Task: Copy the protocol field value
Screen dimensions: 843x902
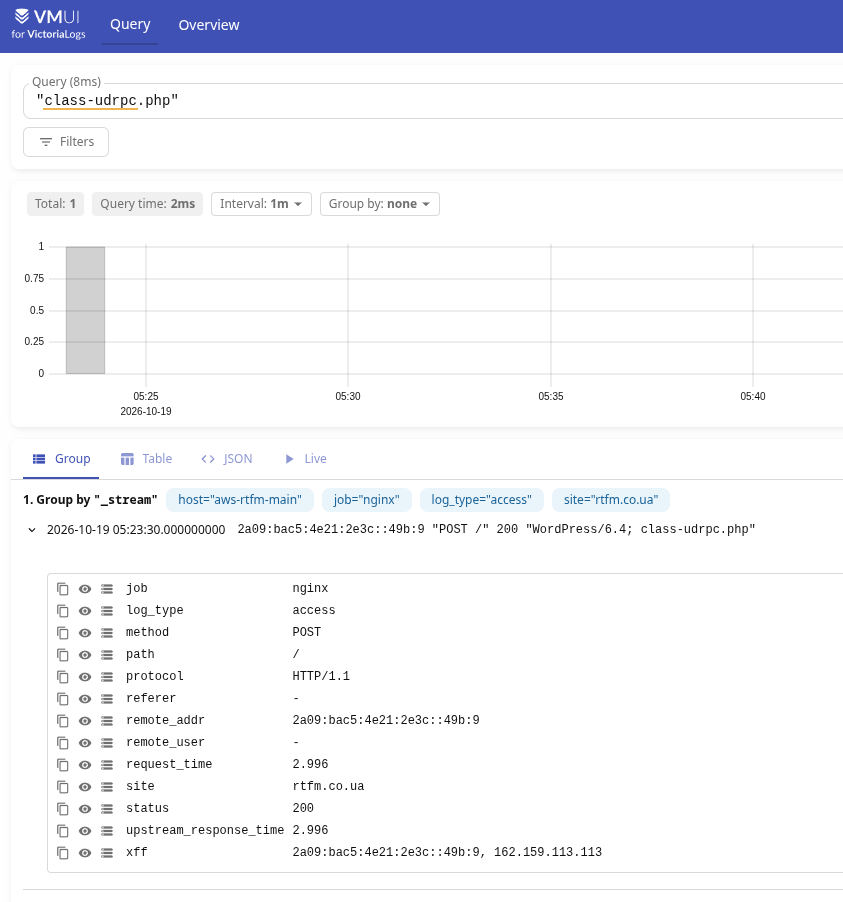Action: 62,676
